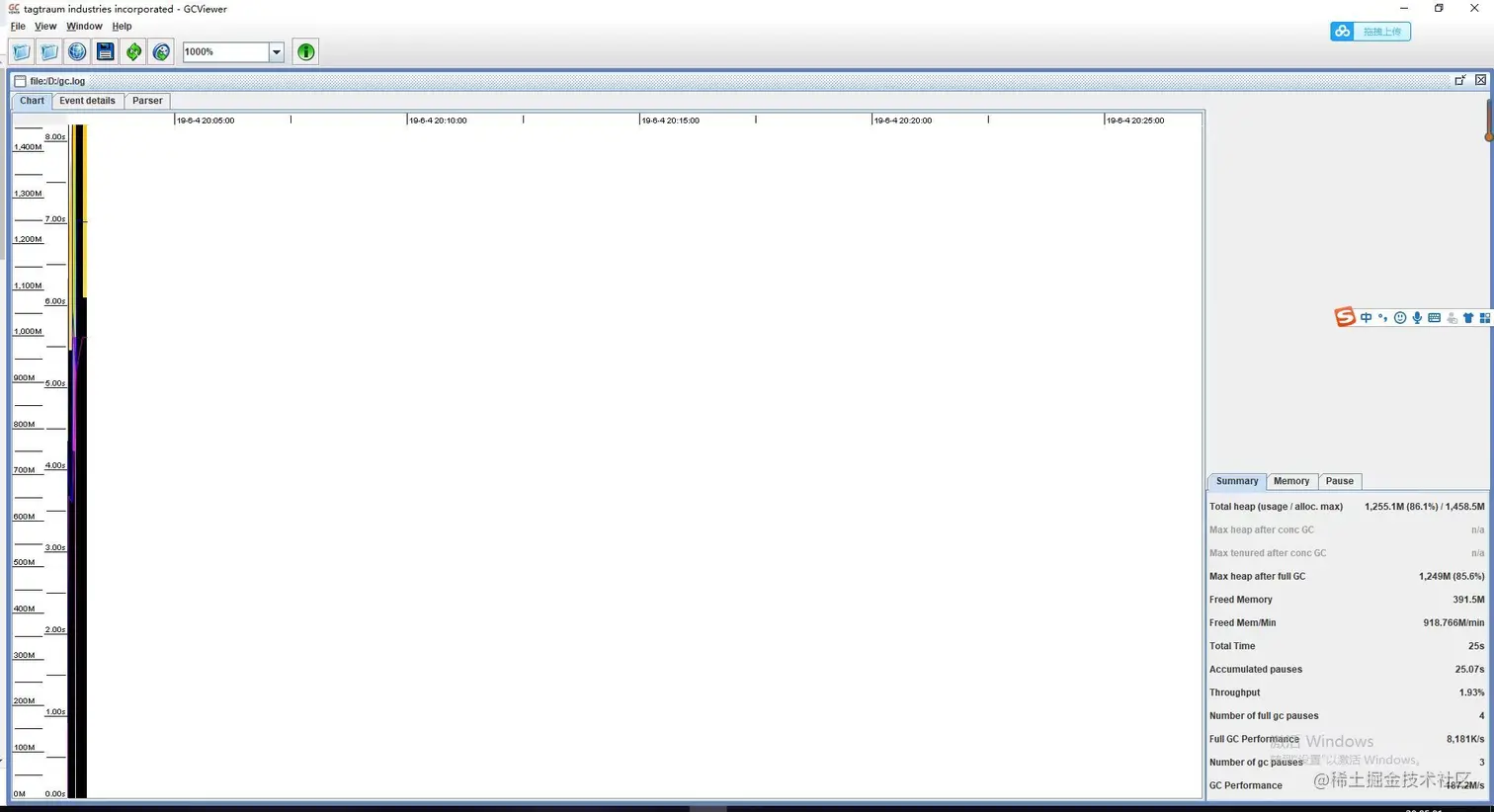
Task: Maximize the gc.log internal frame
Action: pyautogui.click(x=1459, y=80)
